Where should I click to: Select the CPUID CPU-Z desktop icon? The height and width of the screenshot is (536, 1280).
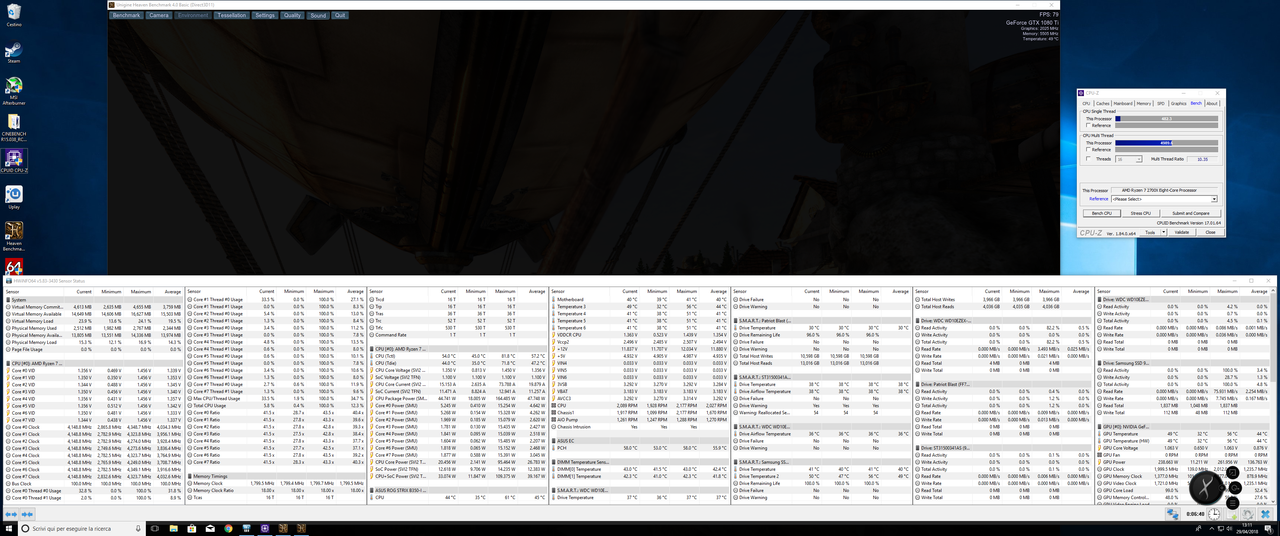[14, 160]
